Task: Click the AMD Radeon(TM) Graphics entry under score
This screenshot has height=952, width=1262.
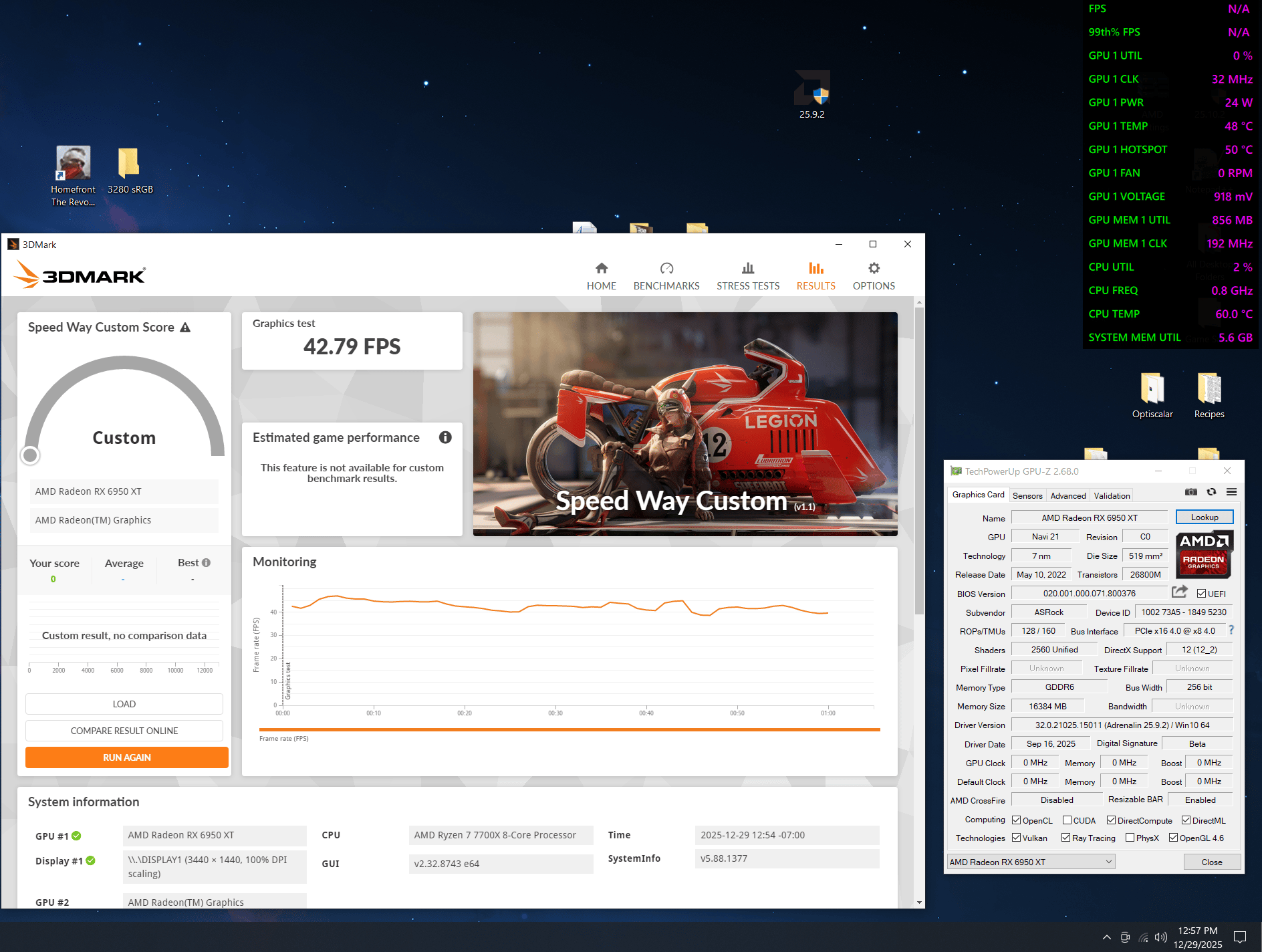Action: 124,520
